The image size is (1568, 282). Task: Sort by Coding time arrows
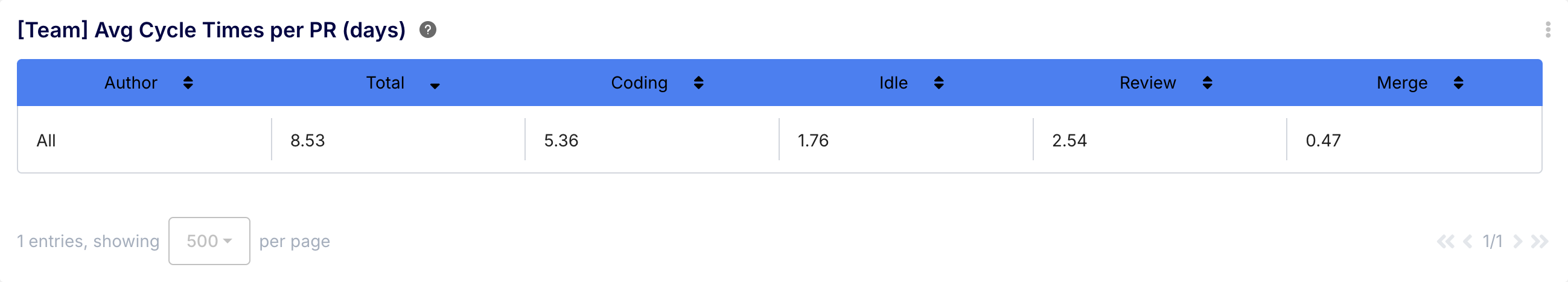tap(698, 83)
